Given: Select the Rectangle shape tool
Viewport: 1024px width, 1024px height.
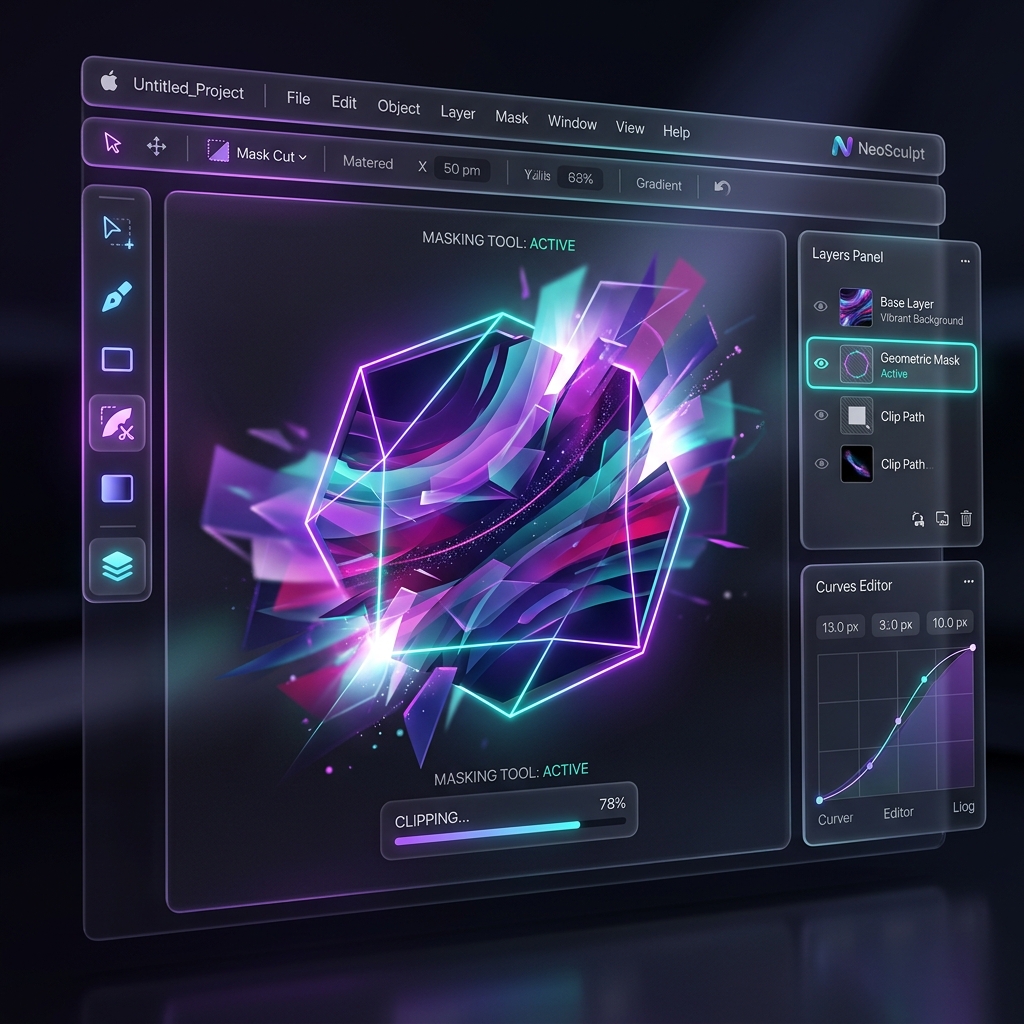Looking at the screenshot, I should pos(117,359).
